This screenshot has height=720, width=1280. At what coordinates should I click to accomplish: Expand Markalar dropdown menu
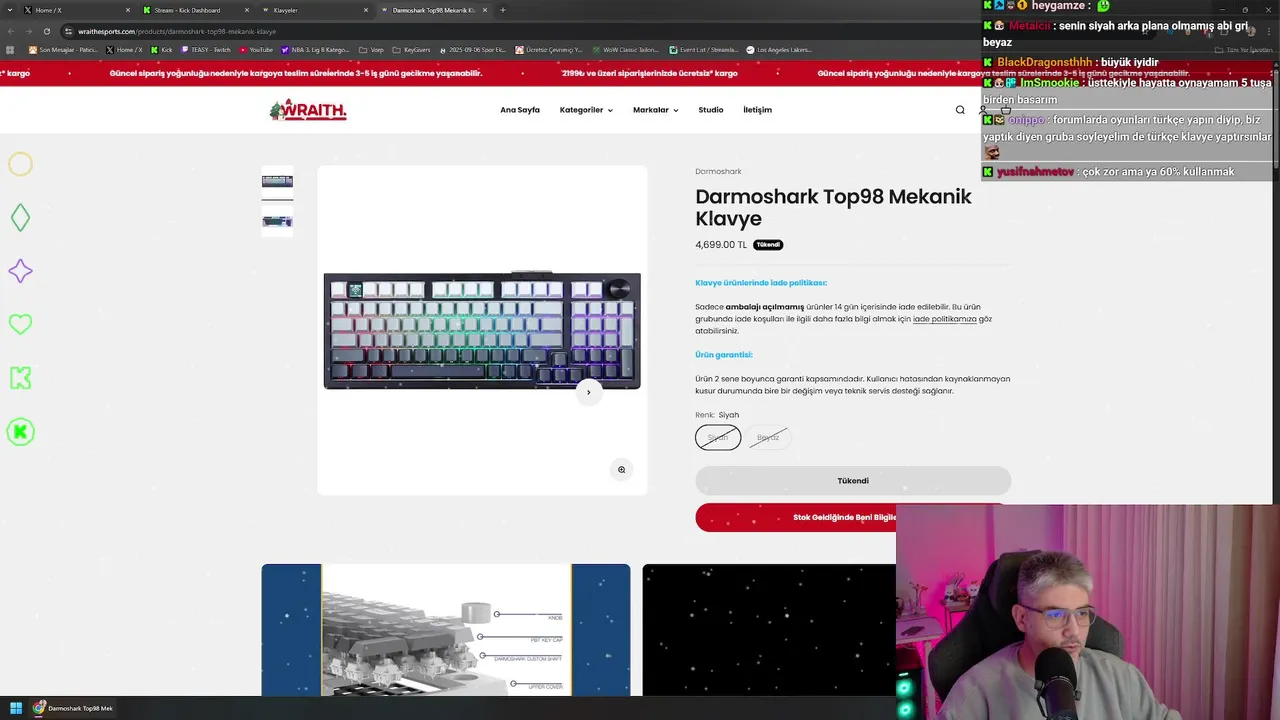coord(655,110)
